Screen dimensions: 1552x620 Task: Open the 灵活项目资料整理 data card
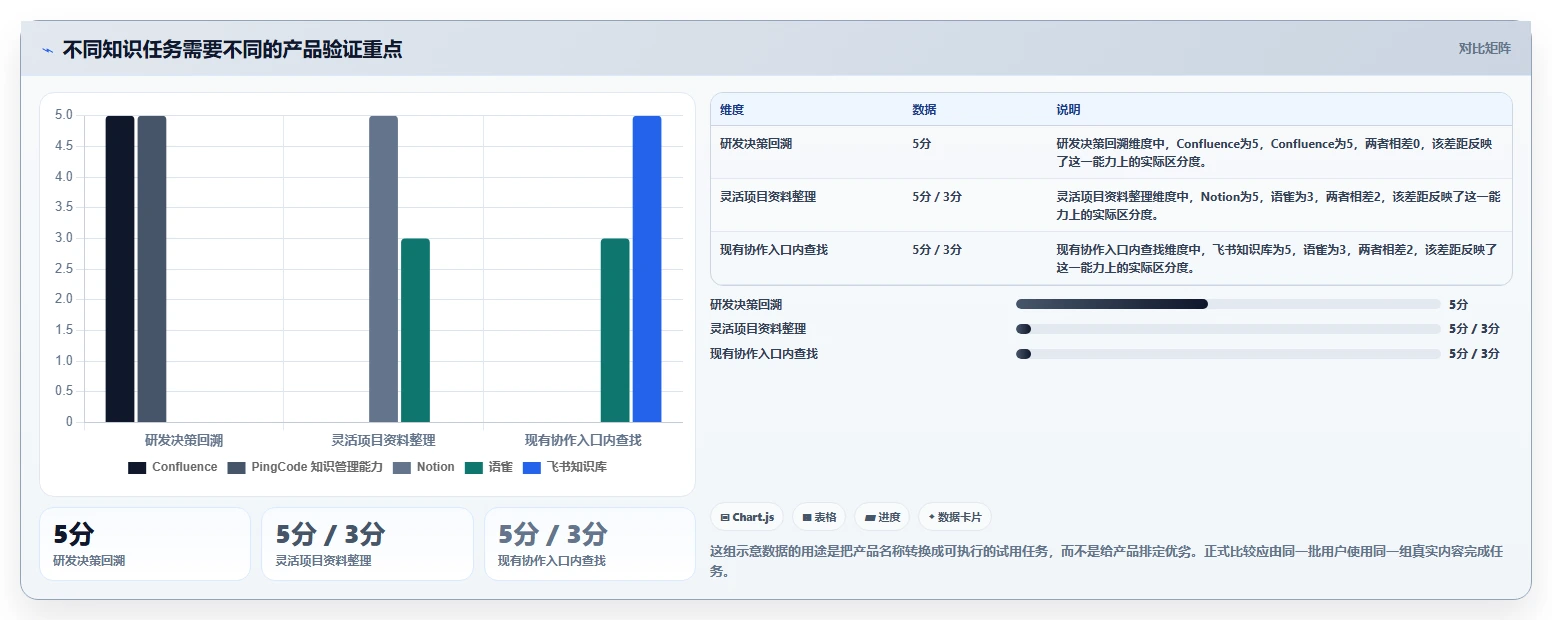point(367,544)
